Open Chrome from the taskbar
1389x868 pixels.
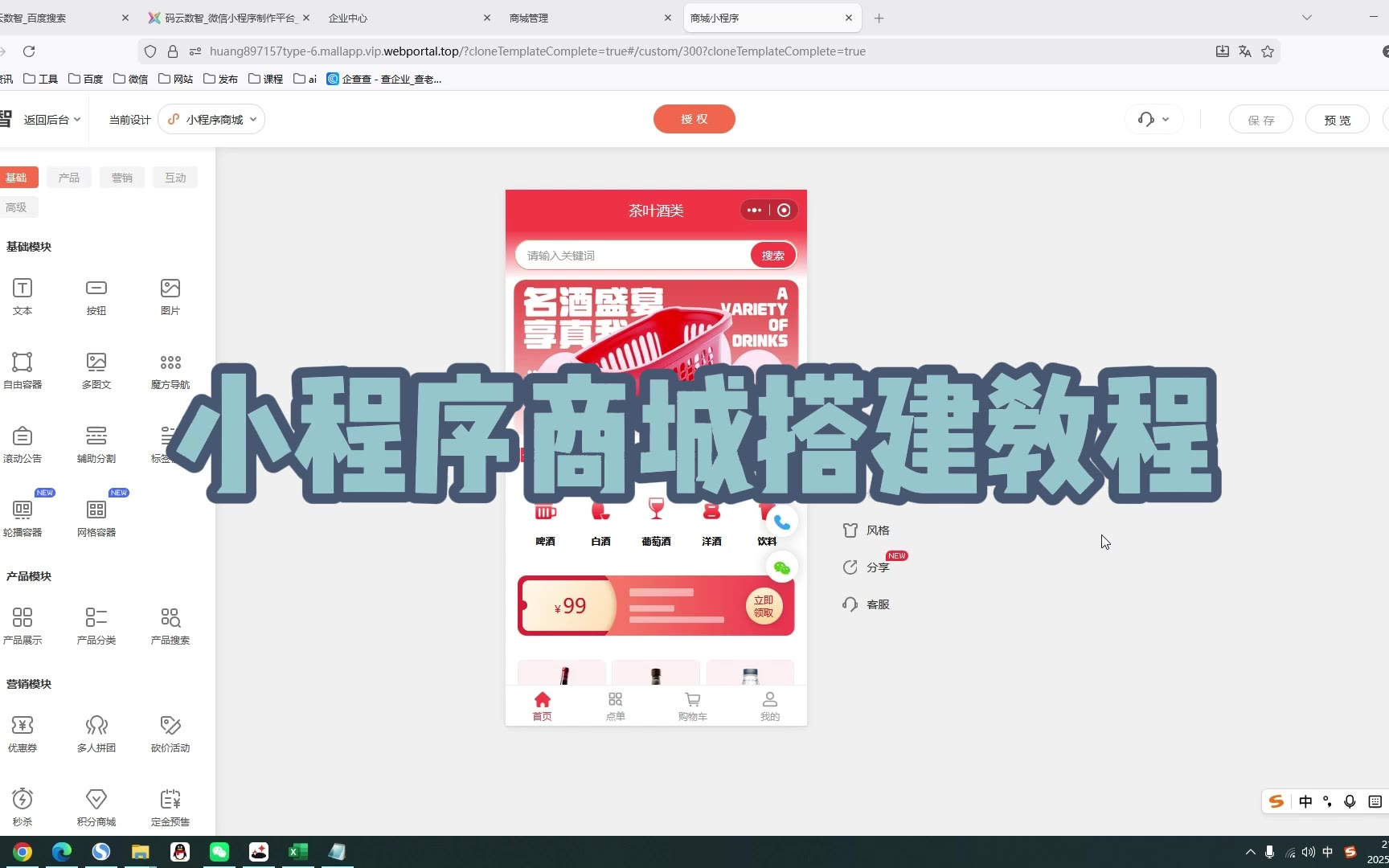click(23, 852)
